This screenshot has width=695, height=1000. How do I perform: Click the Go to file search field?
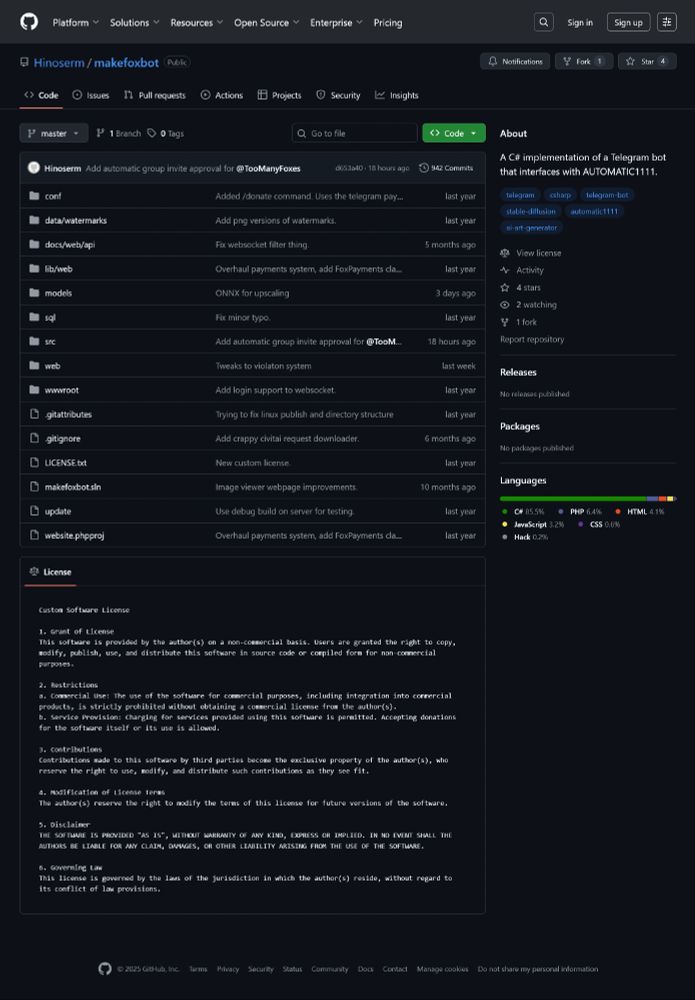355,133
